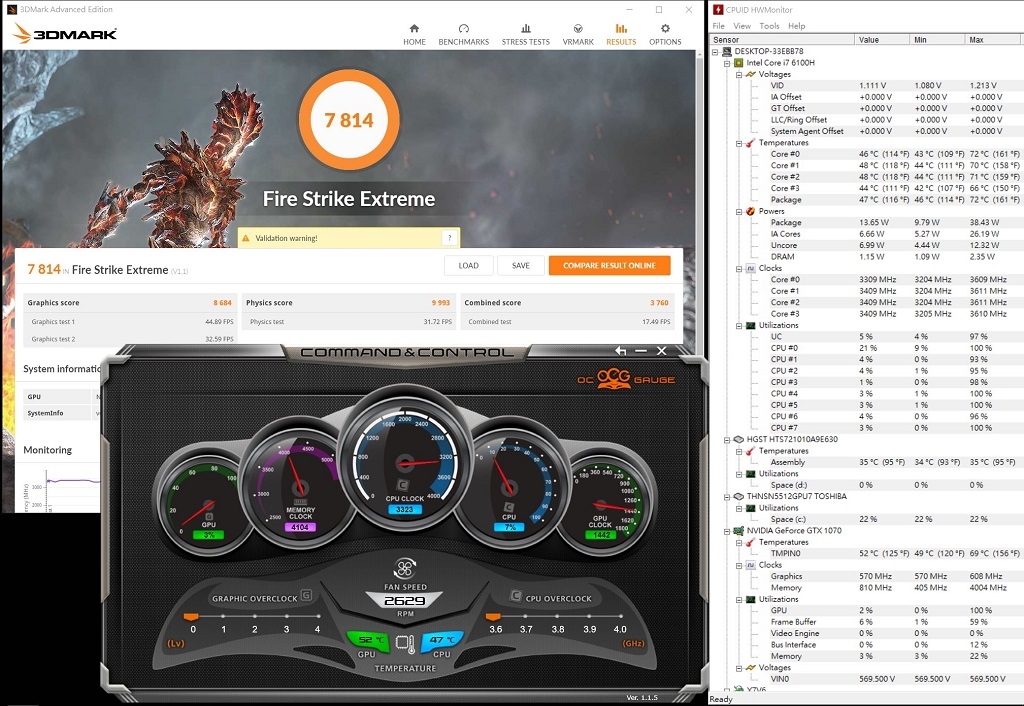The width and height of the screenshot is (1024, 706).
Task: Click the CPU Overclock C icon
Action: click(x=516, y=596)
